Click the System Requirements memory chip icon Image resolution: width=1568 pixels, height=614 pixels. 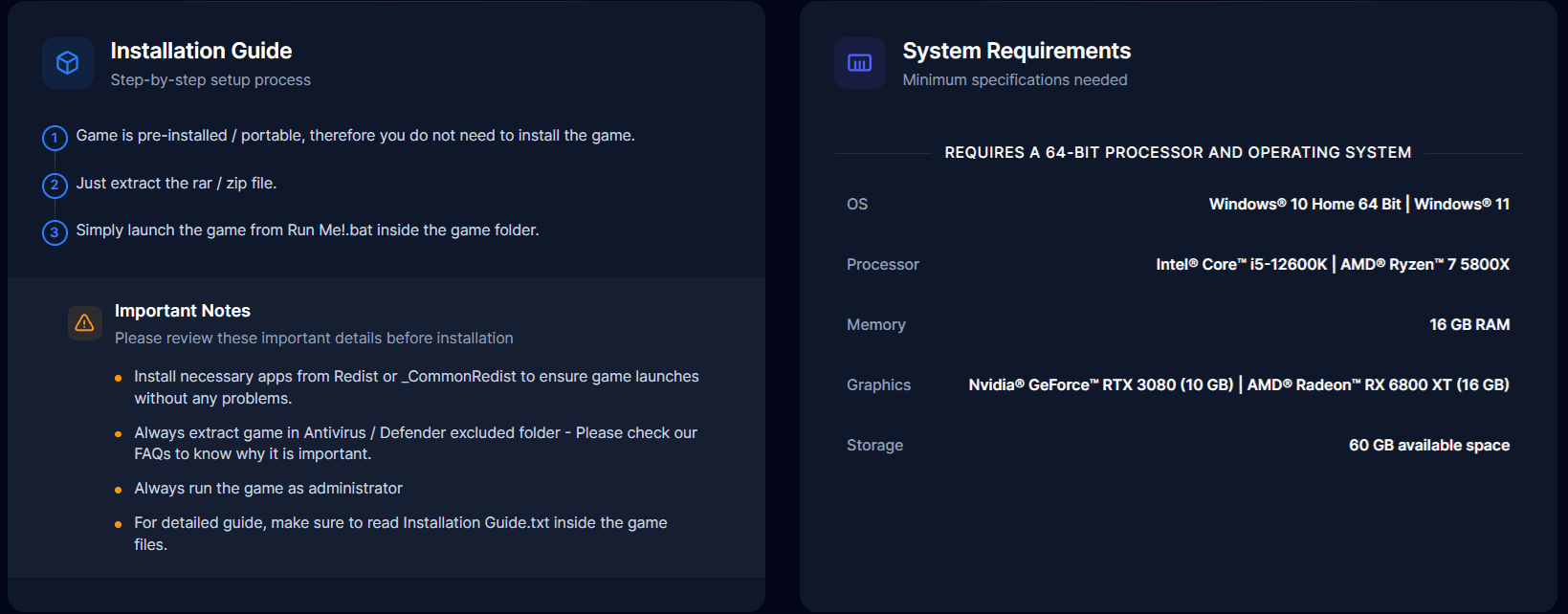pos(859,63)
